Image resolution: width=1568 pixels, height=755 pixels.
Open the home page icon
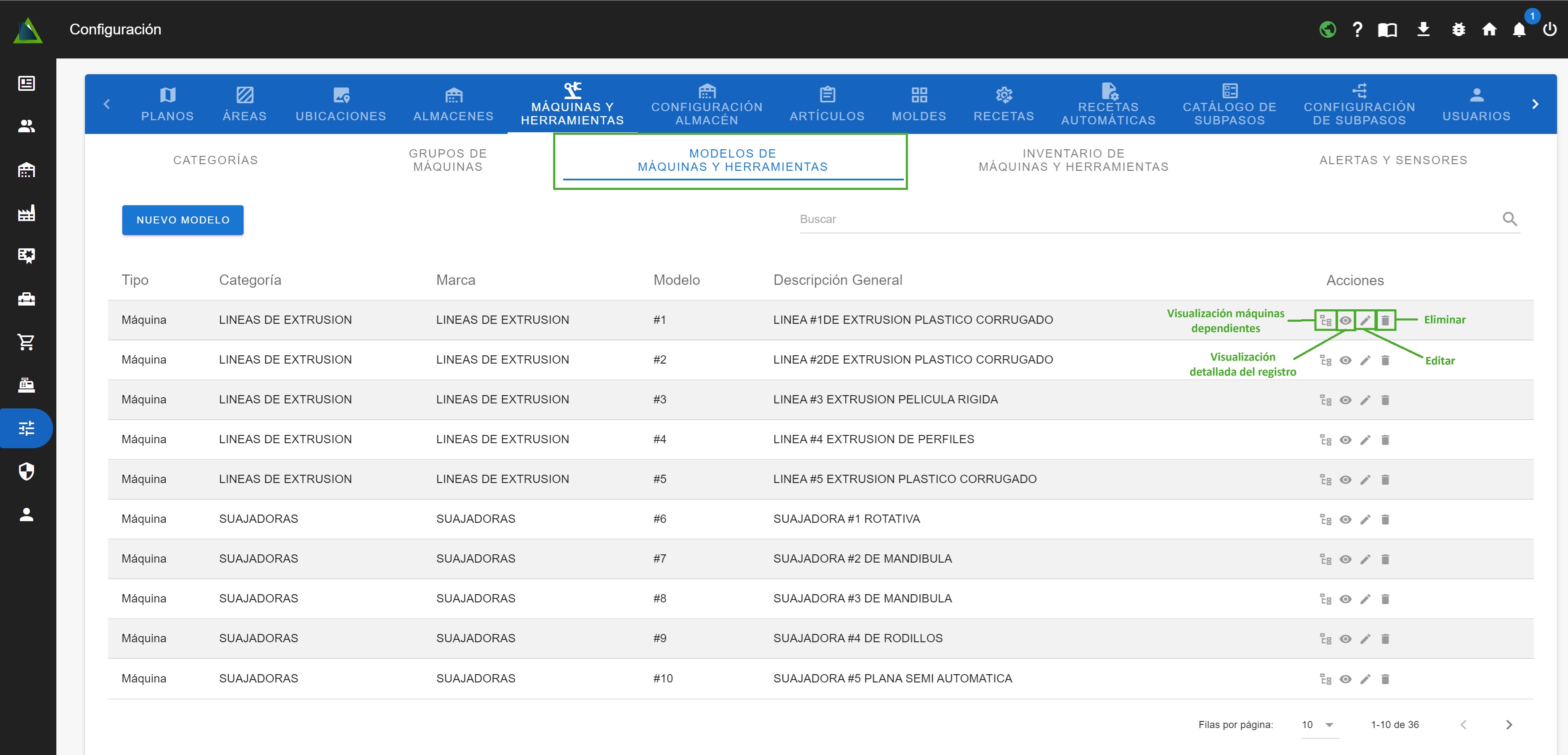click(1489, 29)
